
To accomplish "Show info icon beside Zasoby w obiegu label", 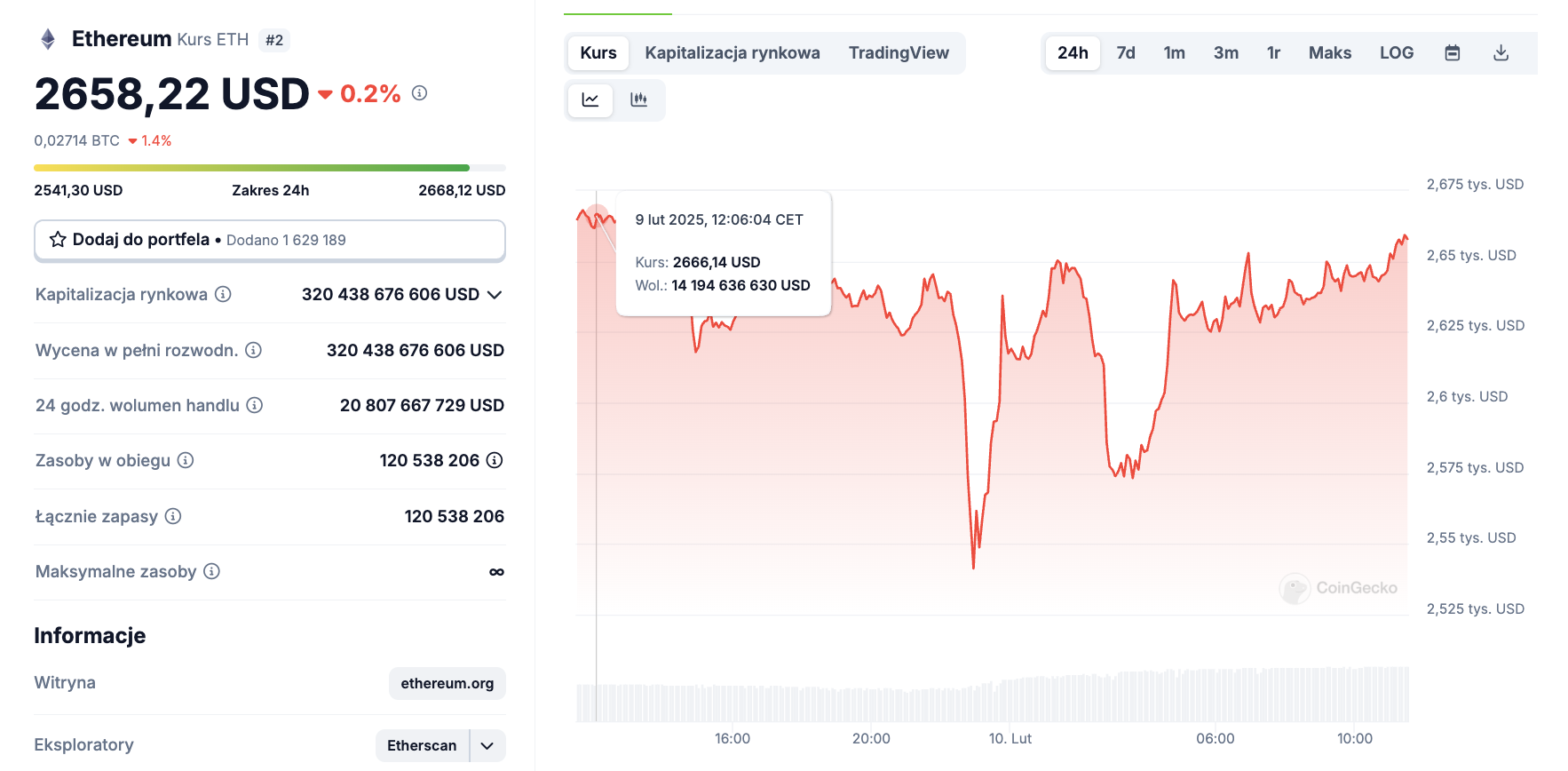I will tap(186, 460).
